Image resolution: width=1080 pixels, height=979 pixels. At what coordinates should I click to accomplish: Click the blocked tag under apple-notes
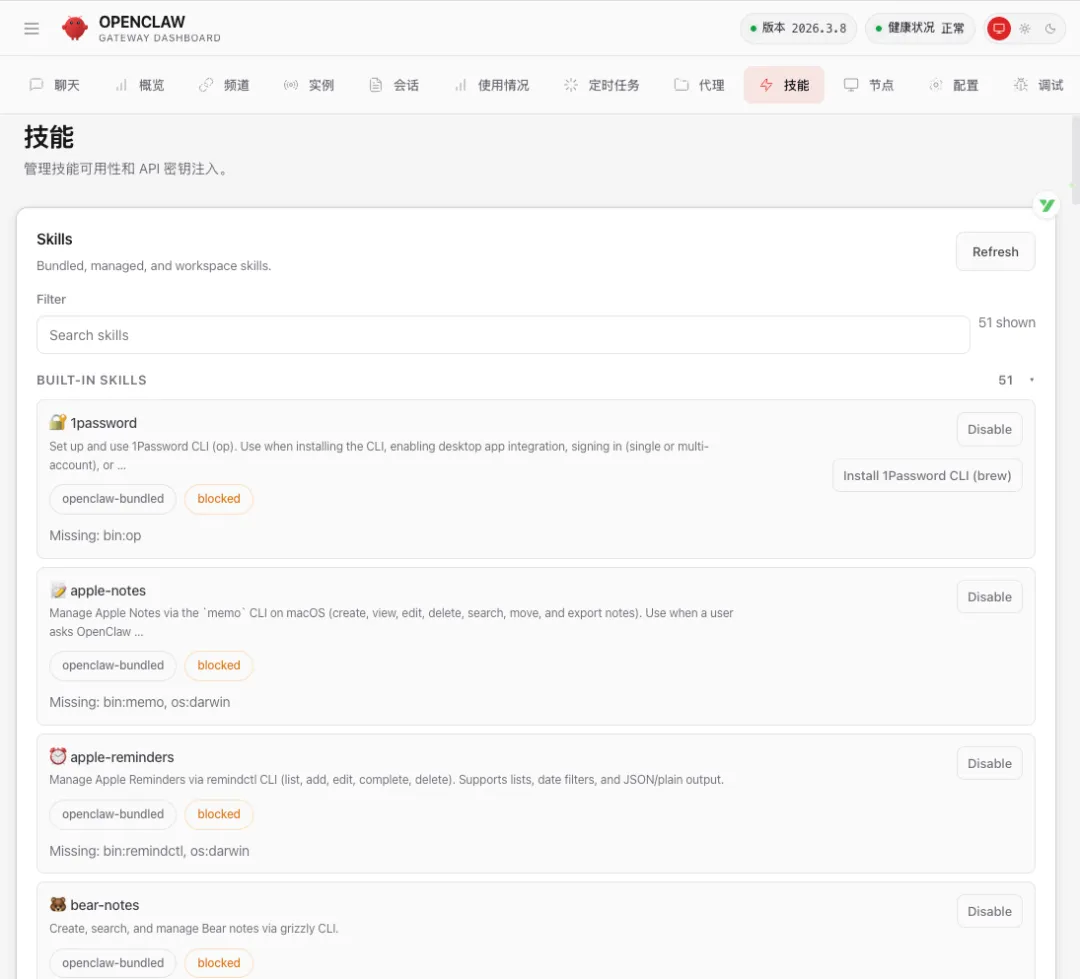[x=218, y=665]
